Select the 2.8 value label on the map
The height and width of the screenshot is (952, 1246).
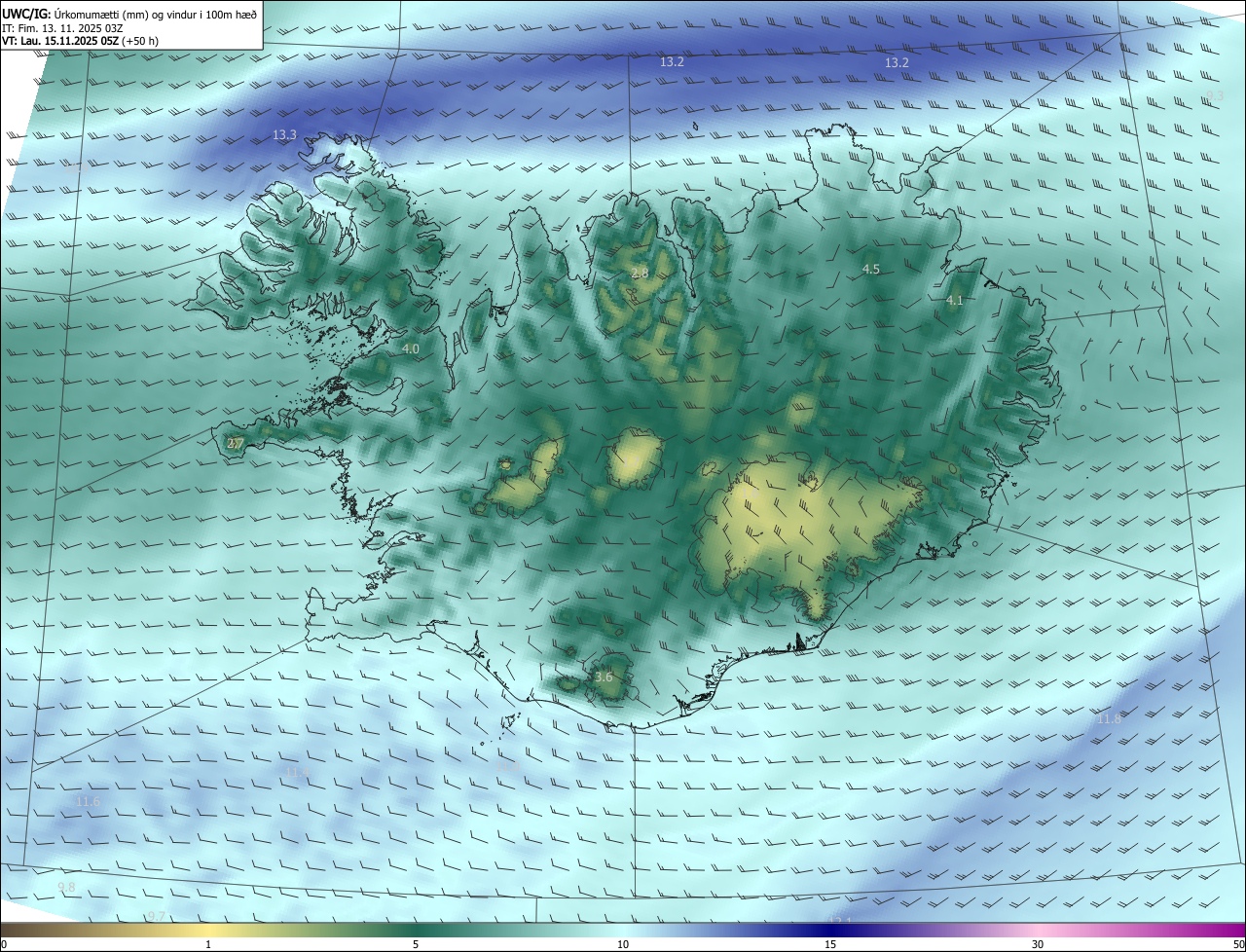[x=640, y=274]
